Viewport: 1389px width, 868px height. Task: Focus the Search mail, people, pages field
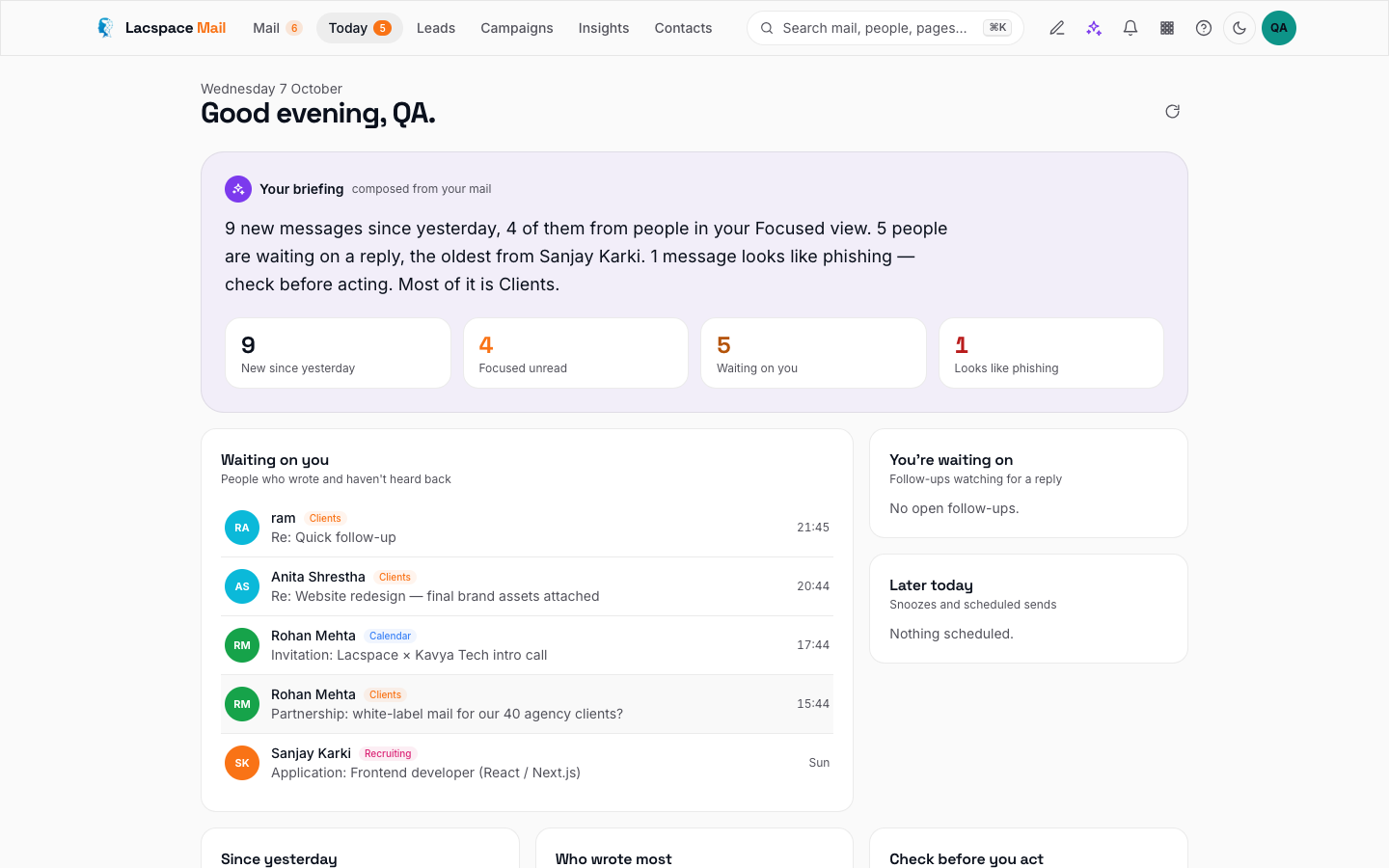point(885,28)
